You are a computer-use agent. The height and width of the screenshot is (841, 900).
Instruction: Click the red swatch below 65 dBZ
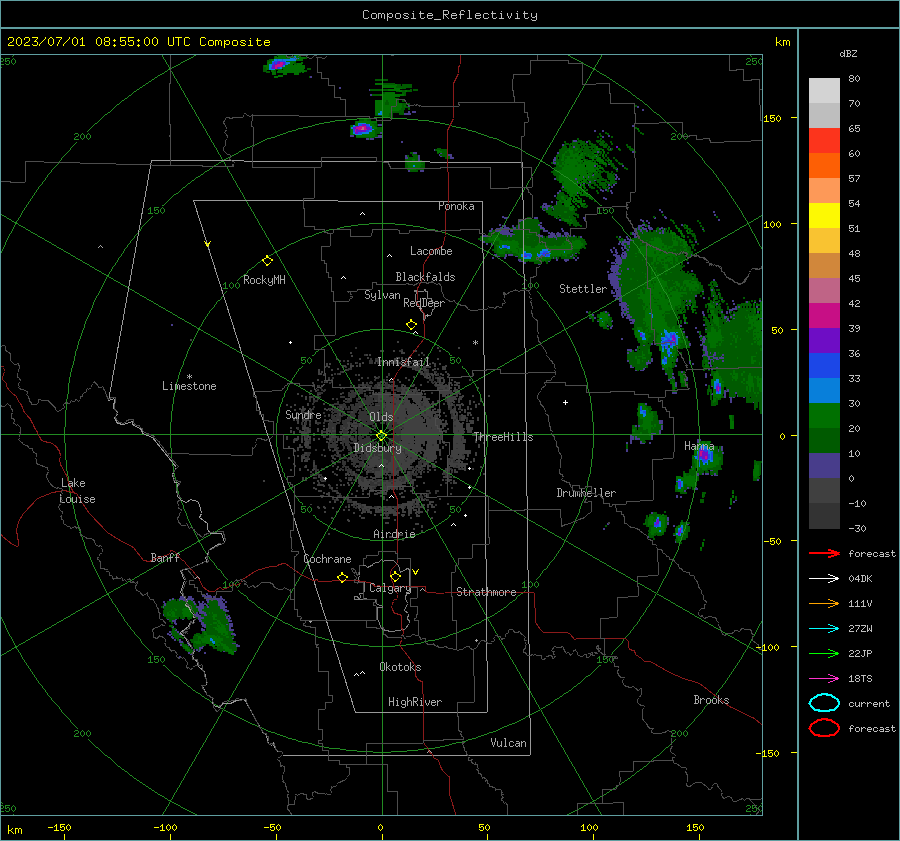824,141
